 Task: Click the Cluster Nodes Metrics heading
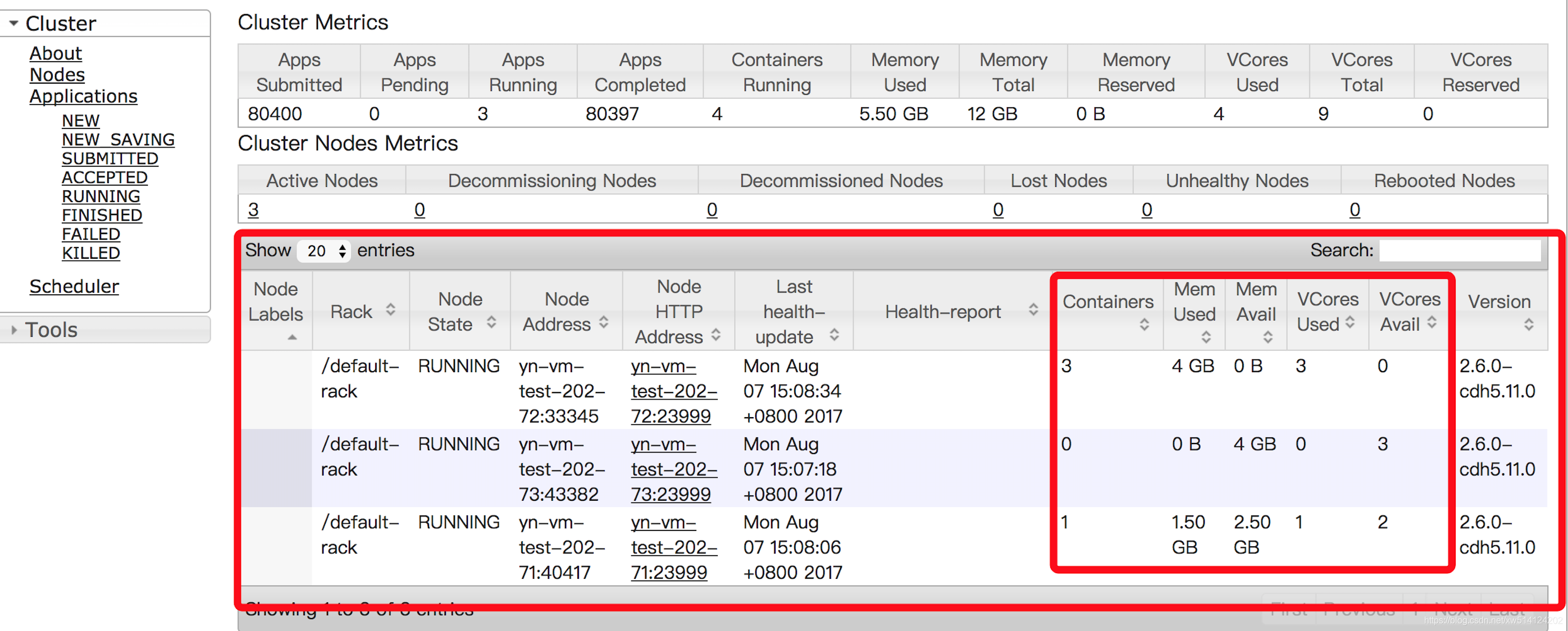pos(348,144)
